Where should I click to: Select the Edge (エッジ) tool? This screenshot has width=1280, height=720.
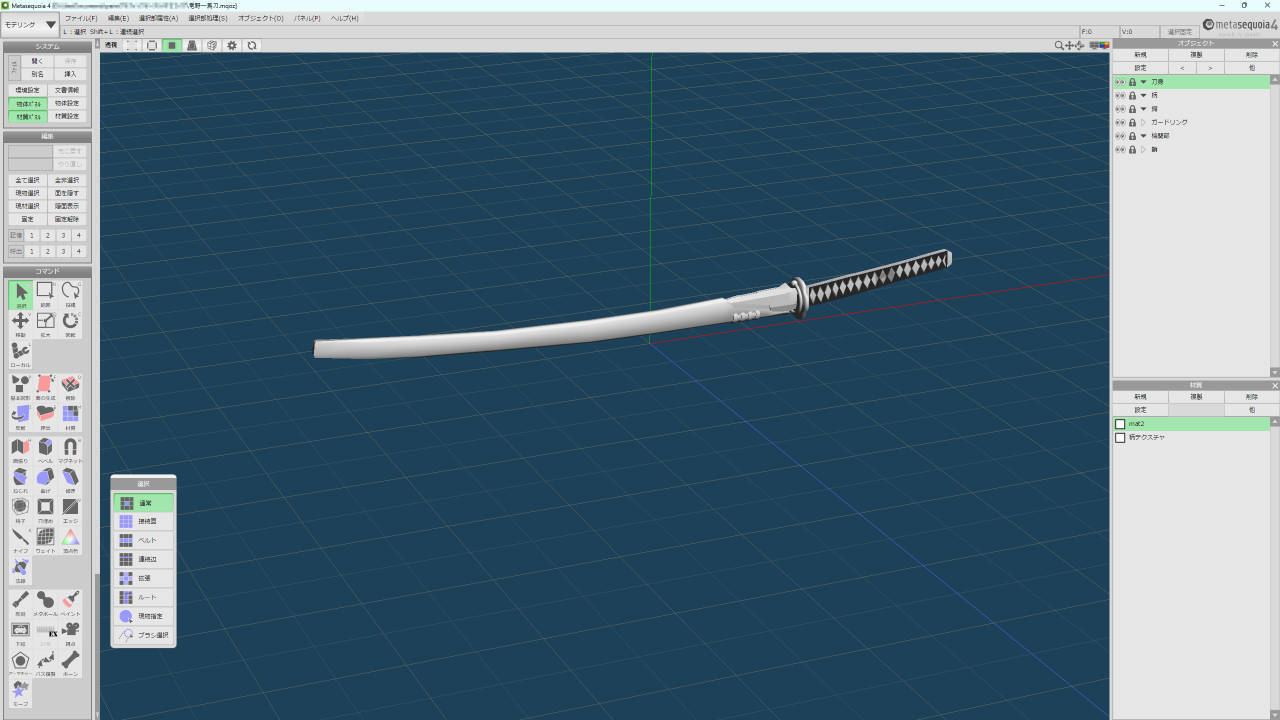click(70, 510)
